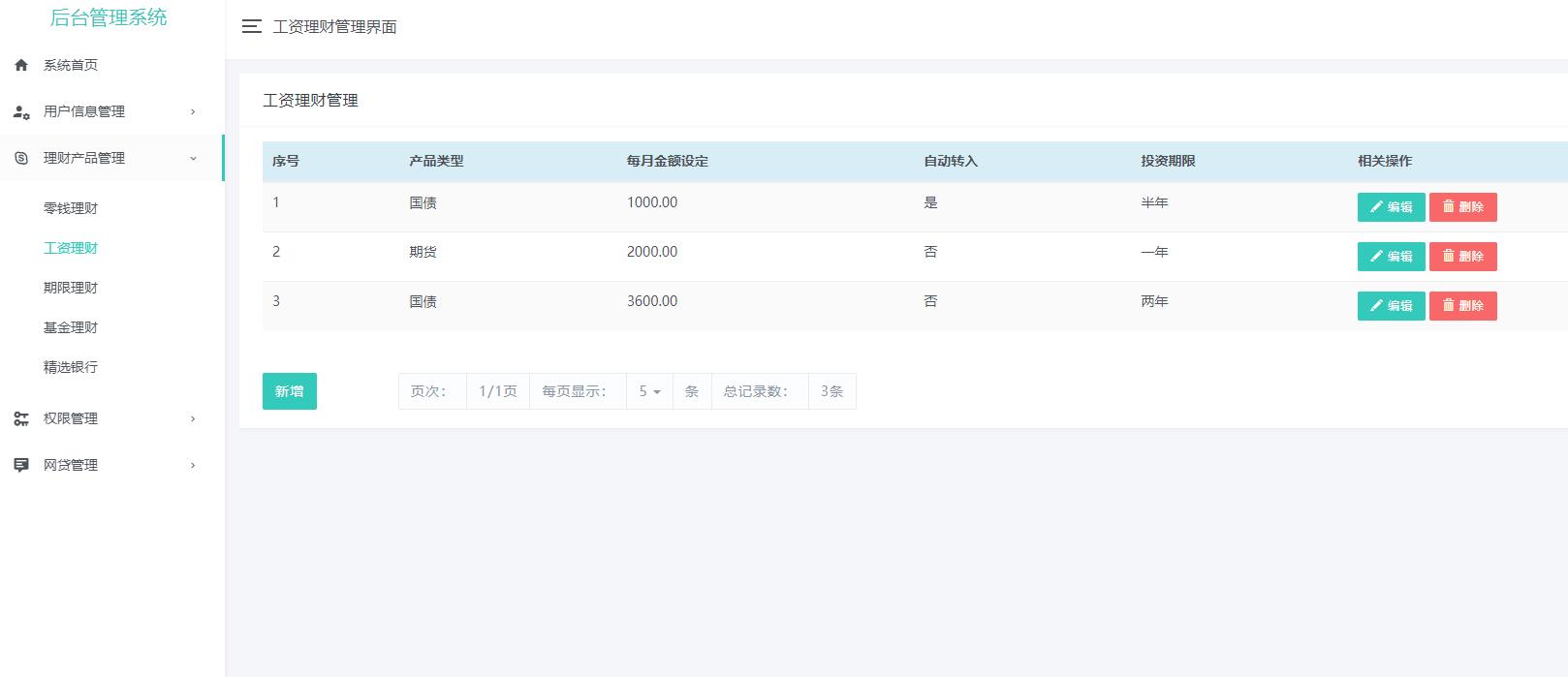The width and height of the screenshot is (1568, 677).
Task: Open 系统首页 in the sidebar
Action: pyautogui.click(x=71, y=65)
